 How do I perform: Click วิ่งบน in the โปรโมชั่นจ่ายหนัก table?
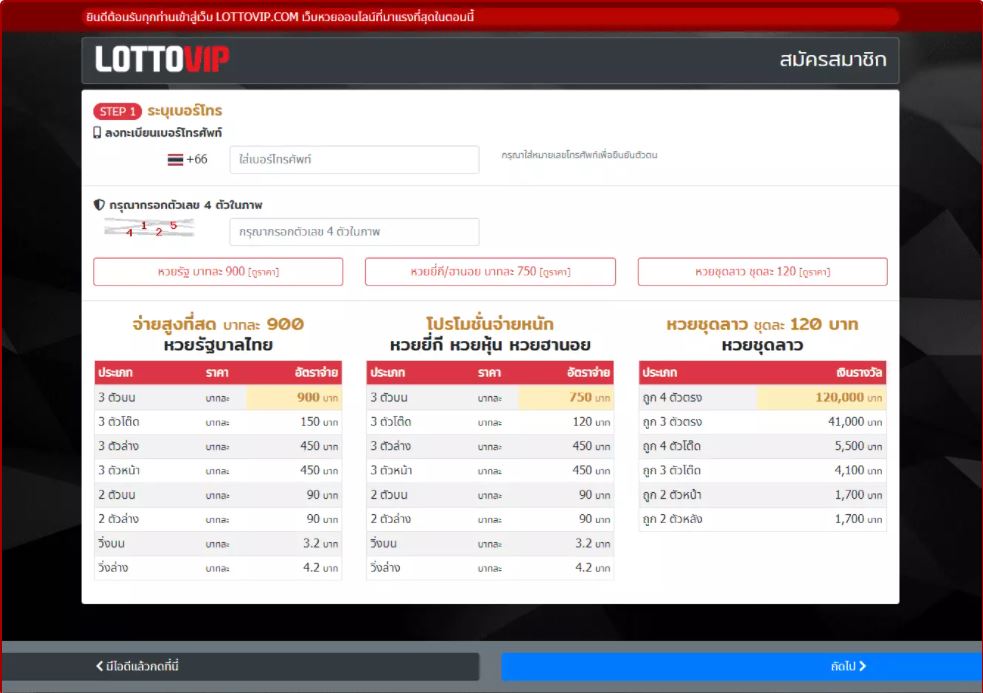point(384,543)
